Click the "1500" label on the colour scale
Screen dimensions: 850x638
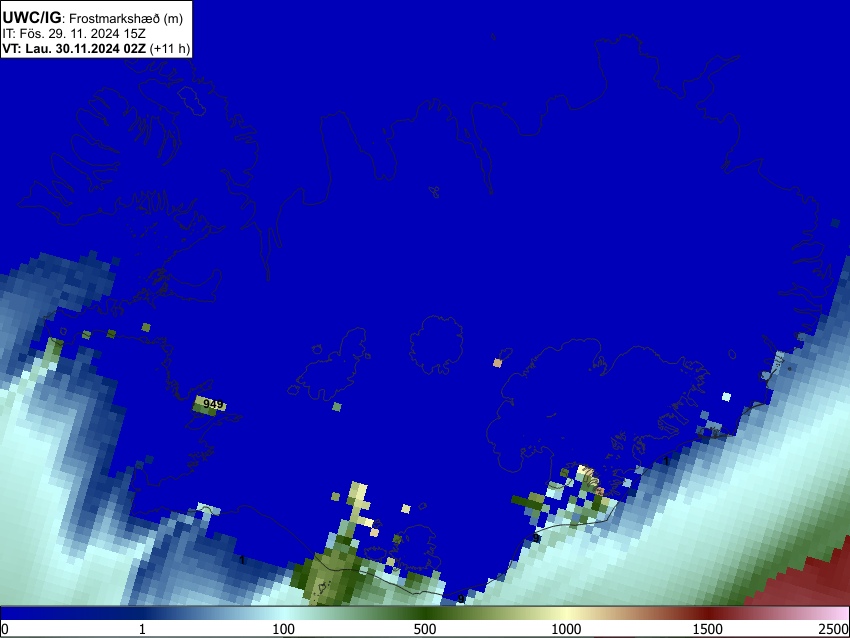707,629
